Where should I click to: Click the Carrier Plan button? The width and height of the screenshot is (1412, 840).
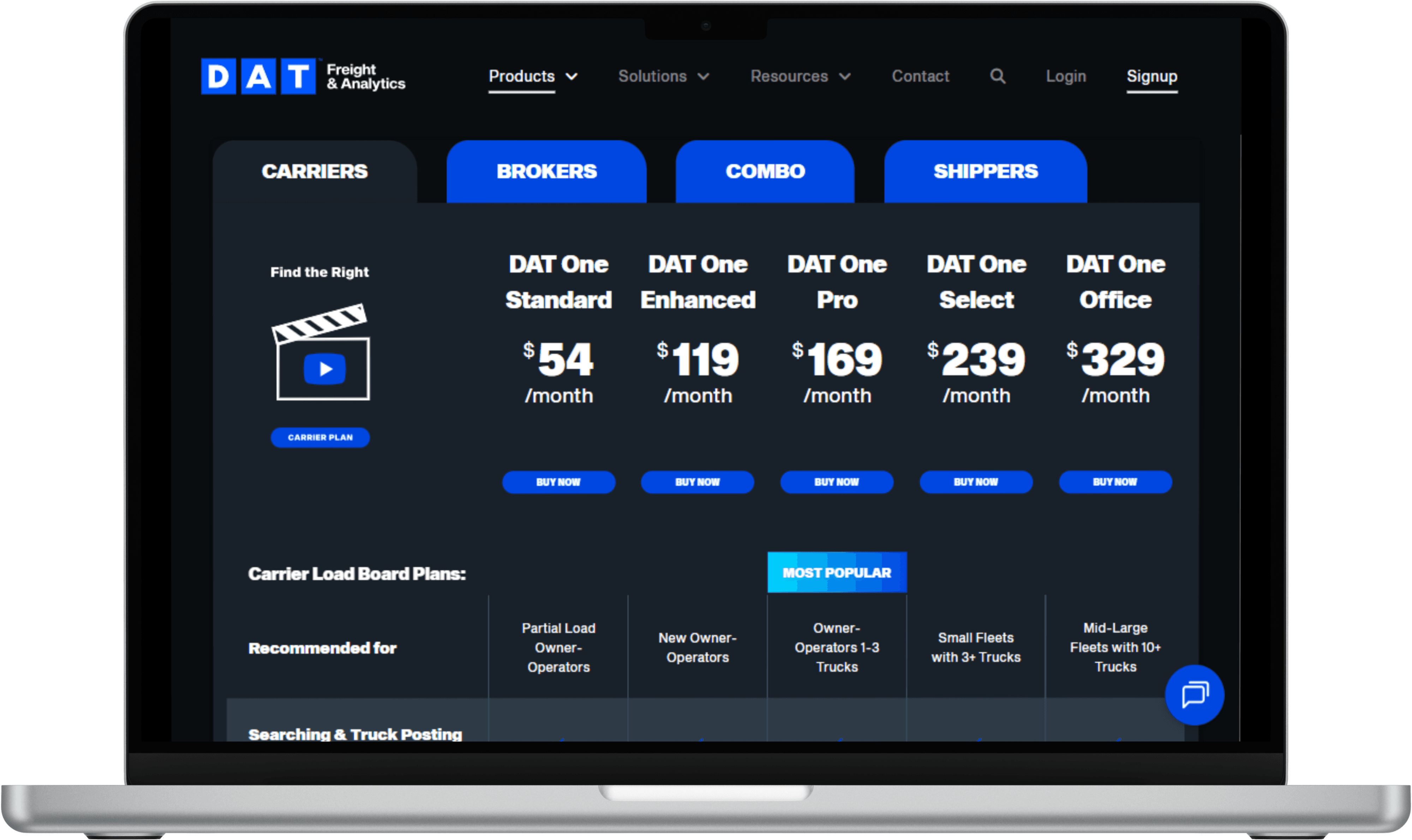pyautogui.click(x=320, y=437)
